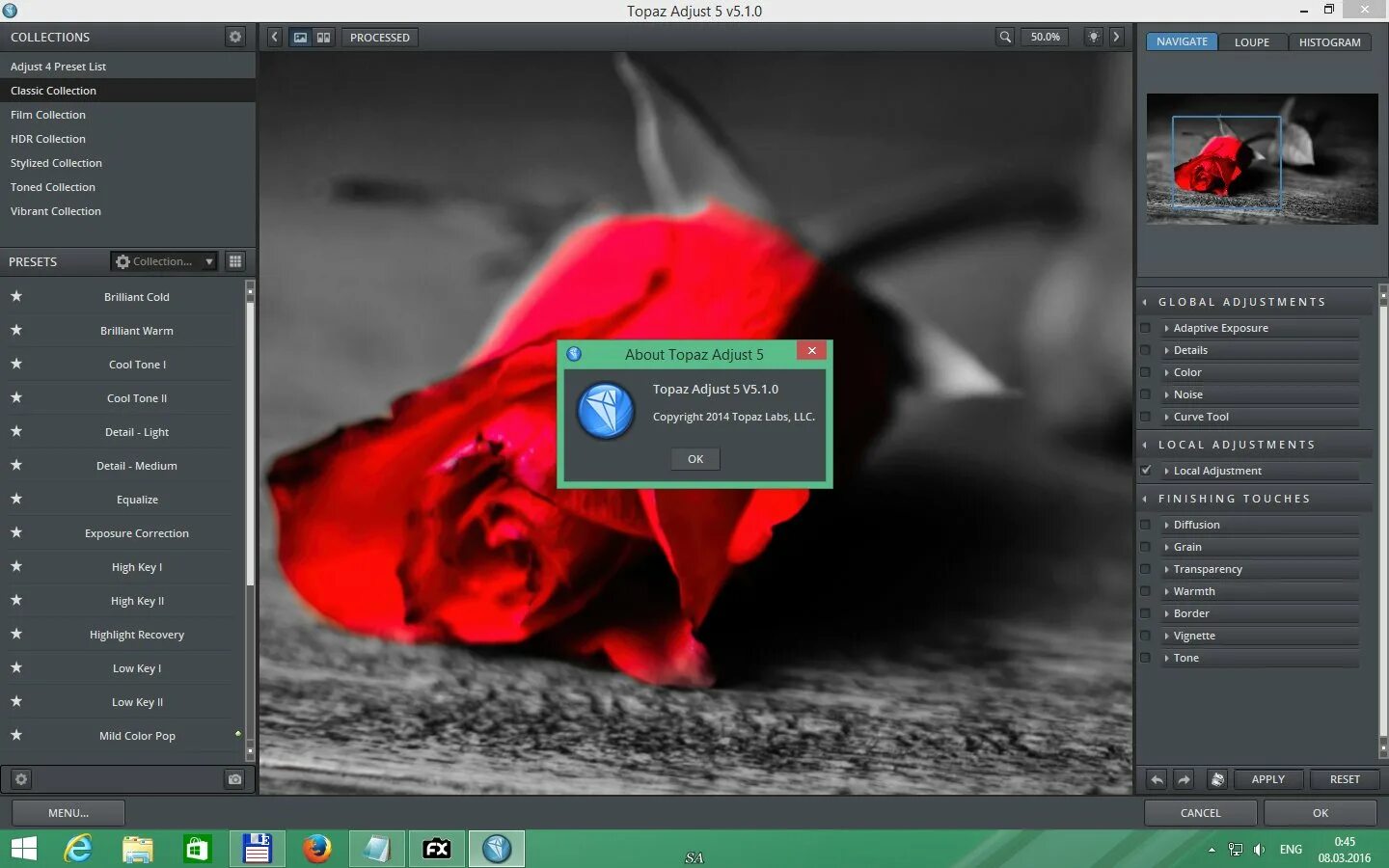Open the Collections settings gear

(x=235, y=37)
